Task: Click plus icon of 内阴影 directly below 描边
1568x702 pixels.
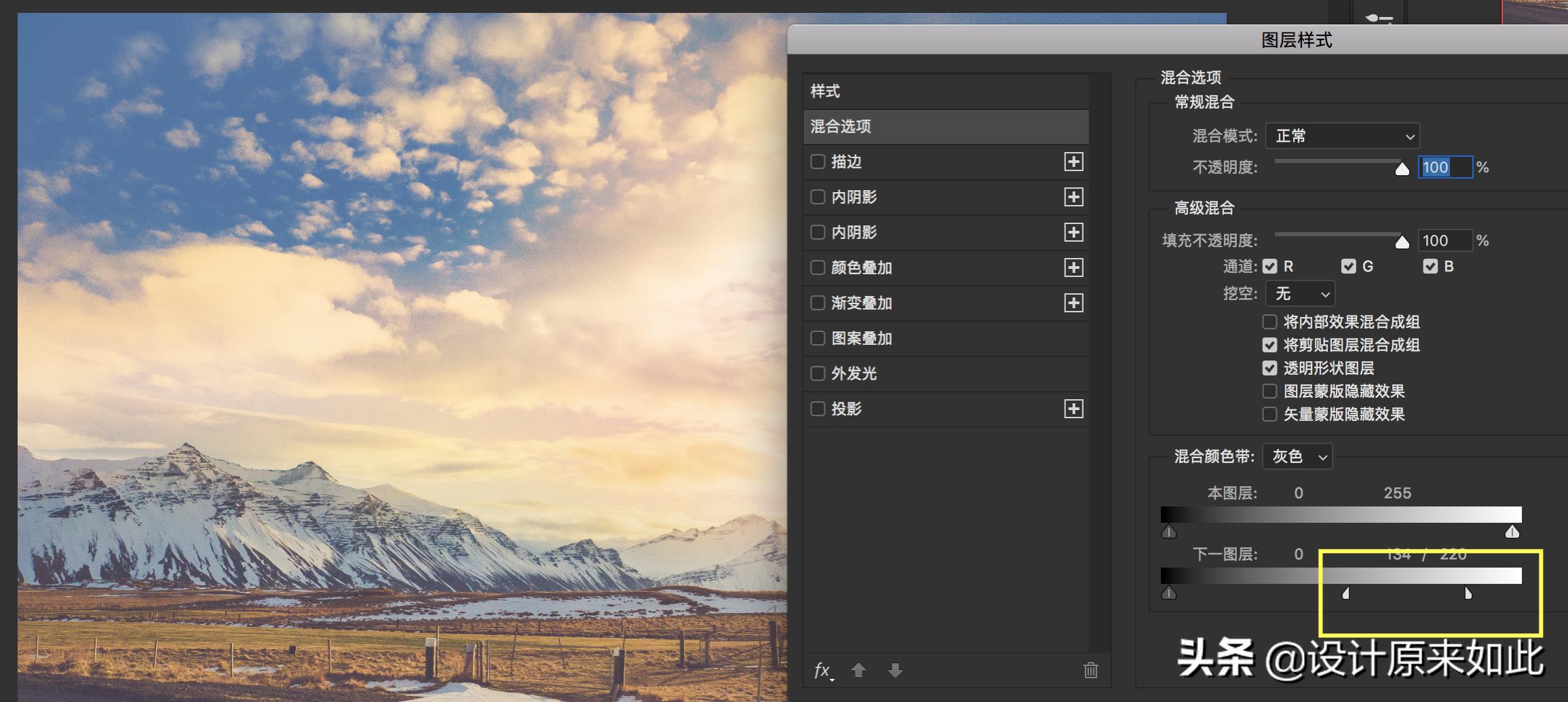Action: 1073,197
